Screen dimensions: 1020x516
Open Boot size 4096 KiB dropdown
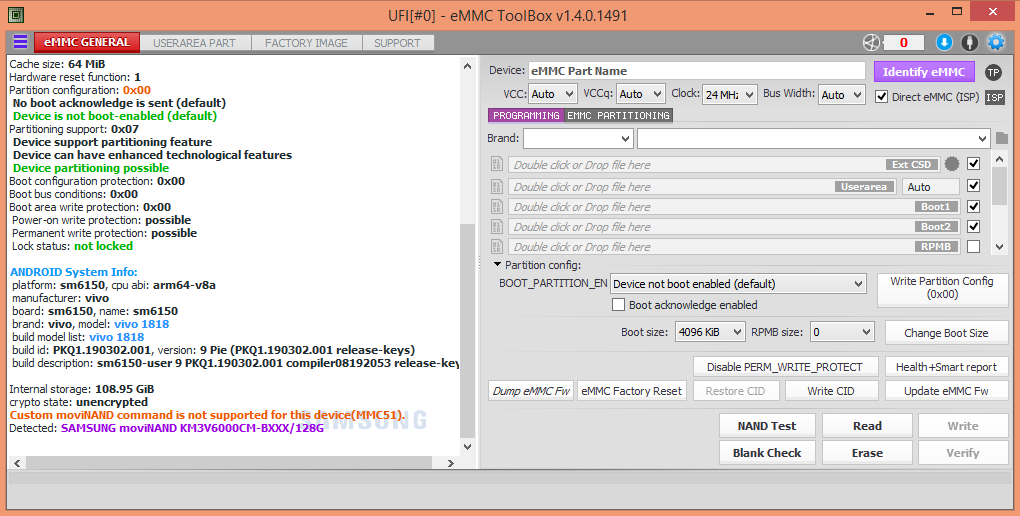(710, 332)
